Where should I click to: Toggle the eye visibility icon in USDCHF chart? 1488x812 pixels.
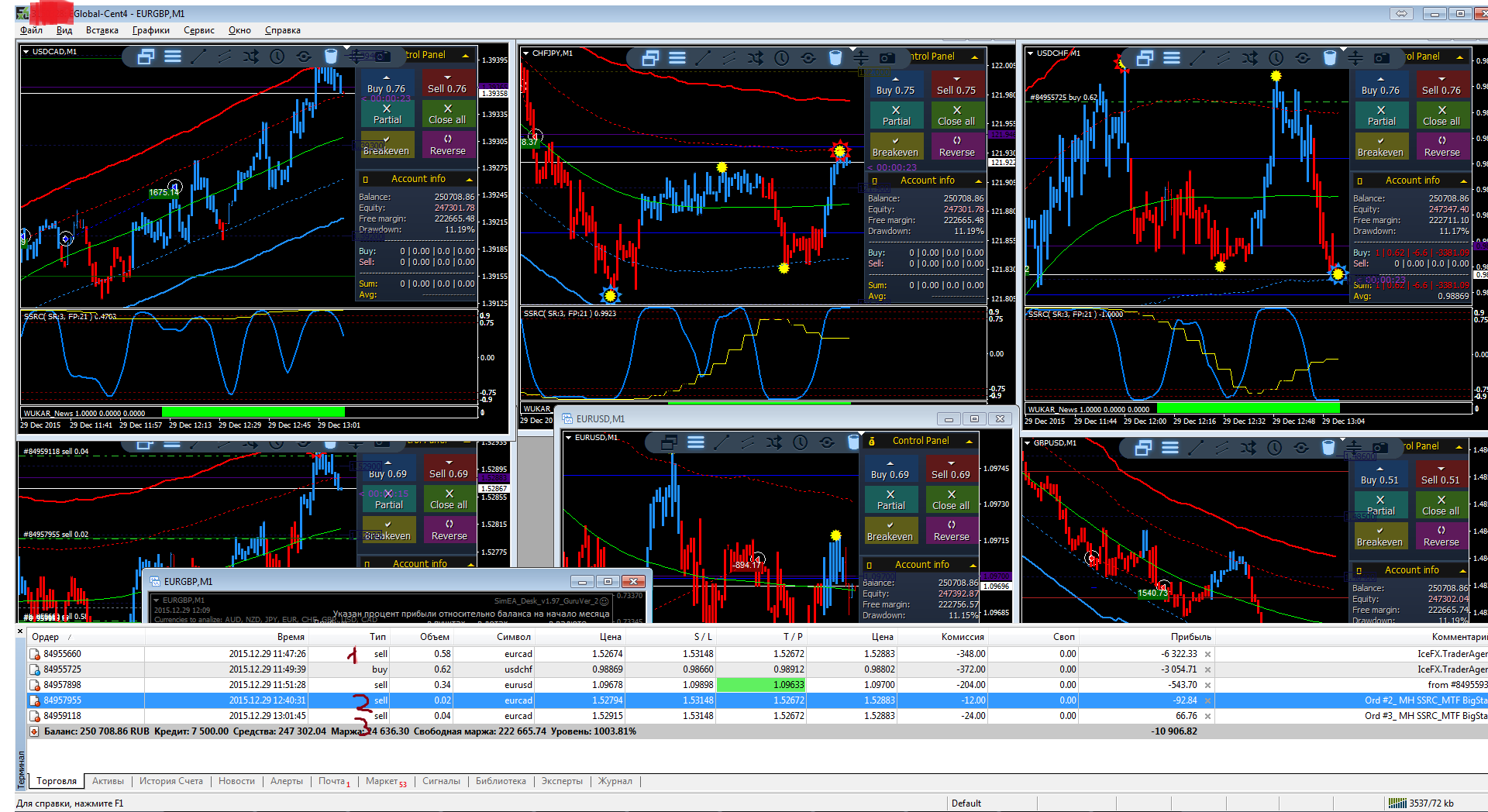1303,58
